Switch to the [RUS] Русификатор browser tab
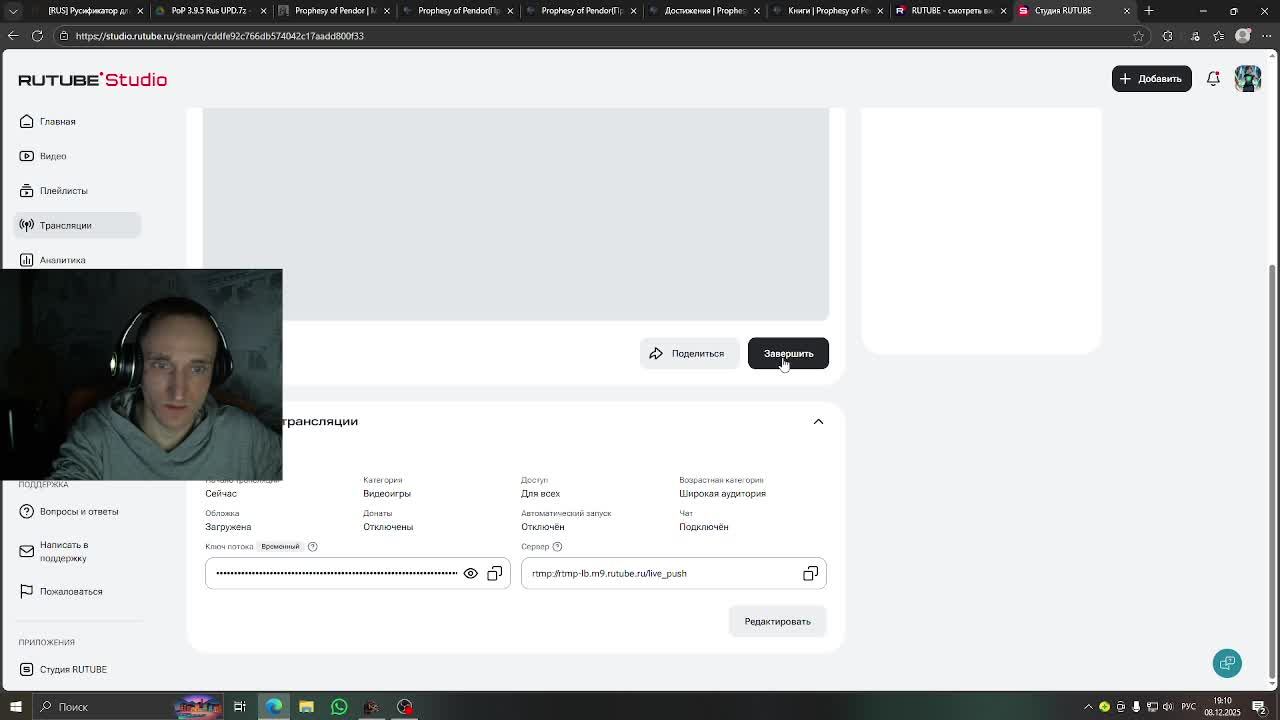 click(x=88, y=11)
